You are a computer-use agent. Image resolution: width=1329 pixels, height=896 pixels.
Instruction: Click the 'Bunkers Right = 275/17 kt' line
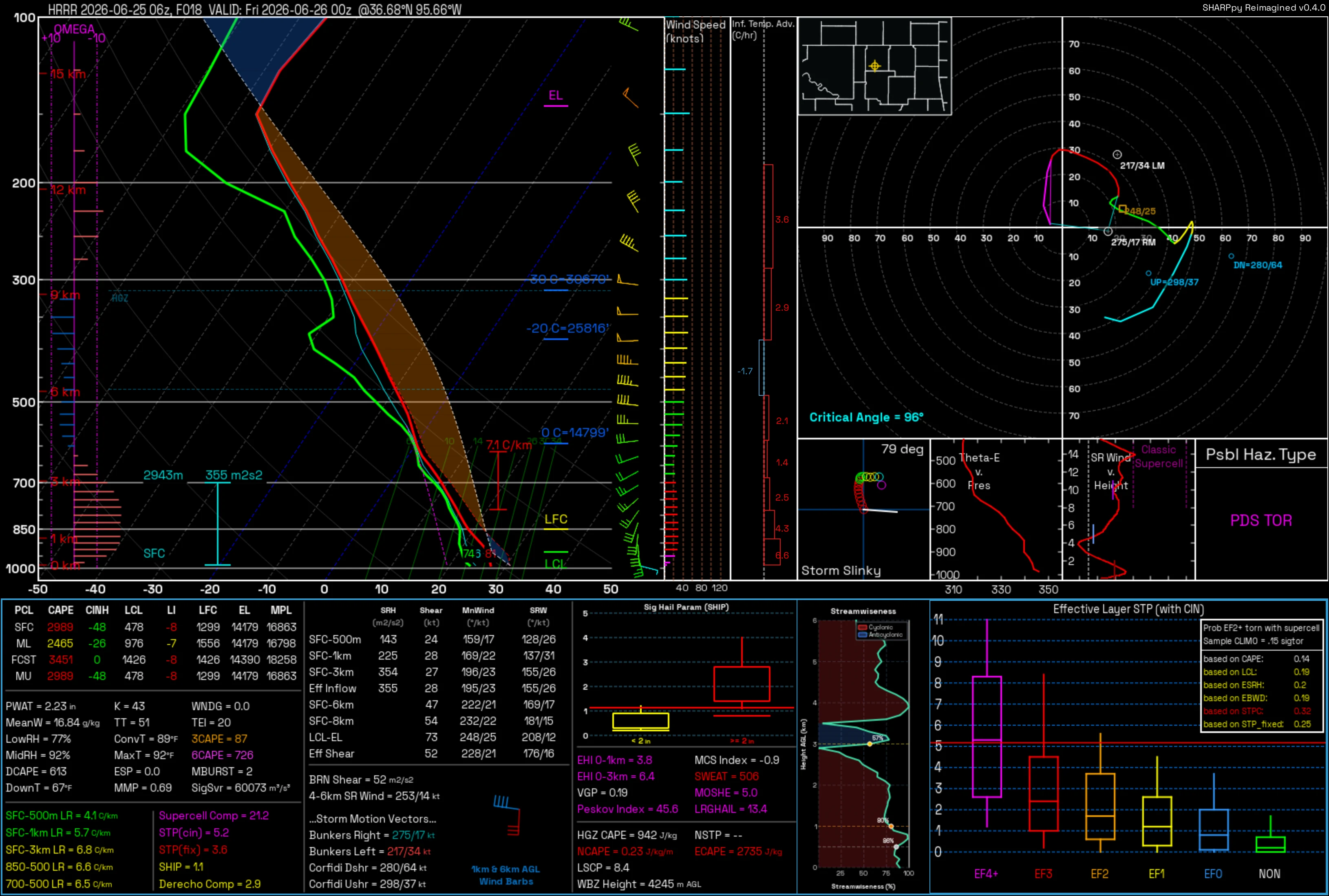pyautogui.click(x=372, y=835)
